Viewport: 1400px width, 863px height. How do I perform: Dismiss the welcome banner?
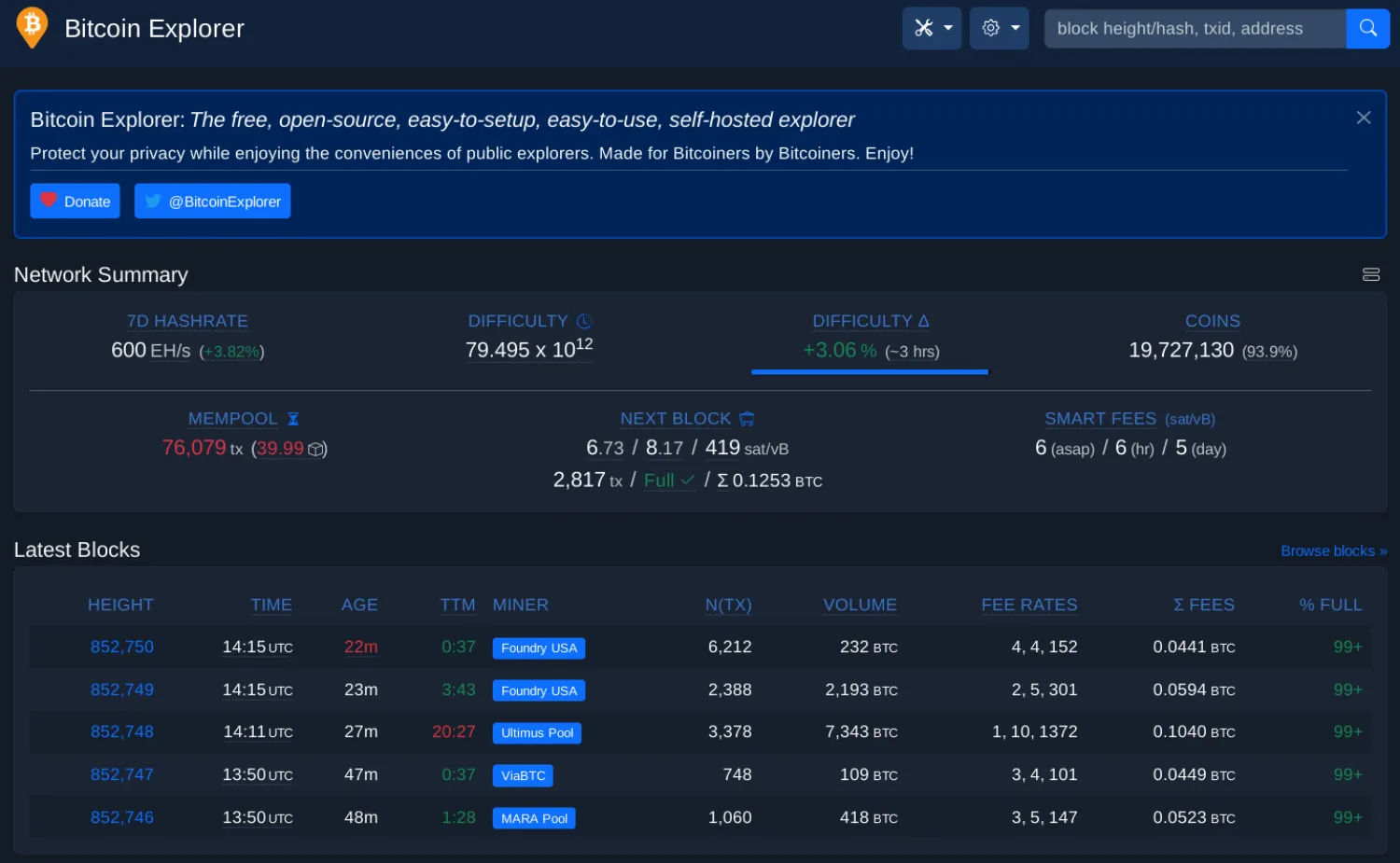[1364, 118]
